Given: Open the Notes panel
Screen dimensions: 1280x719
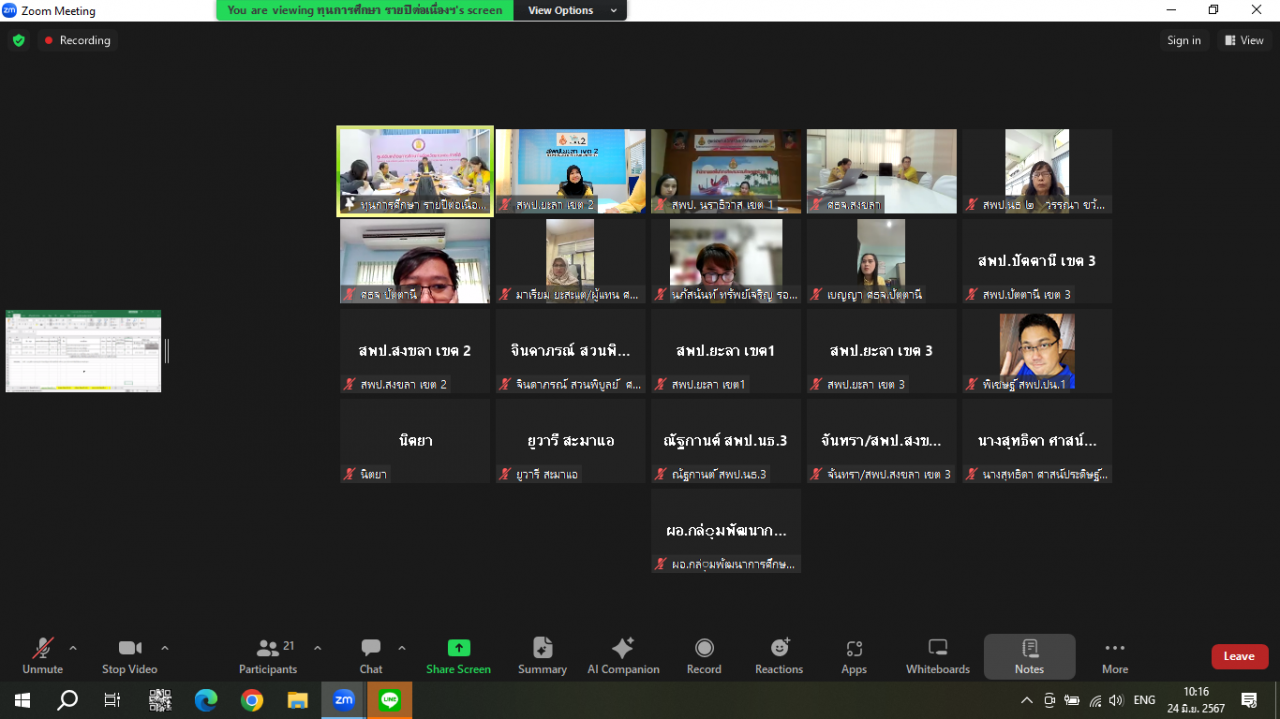Looking at the screenshot, I should tap(1030, 656).
